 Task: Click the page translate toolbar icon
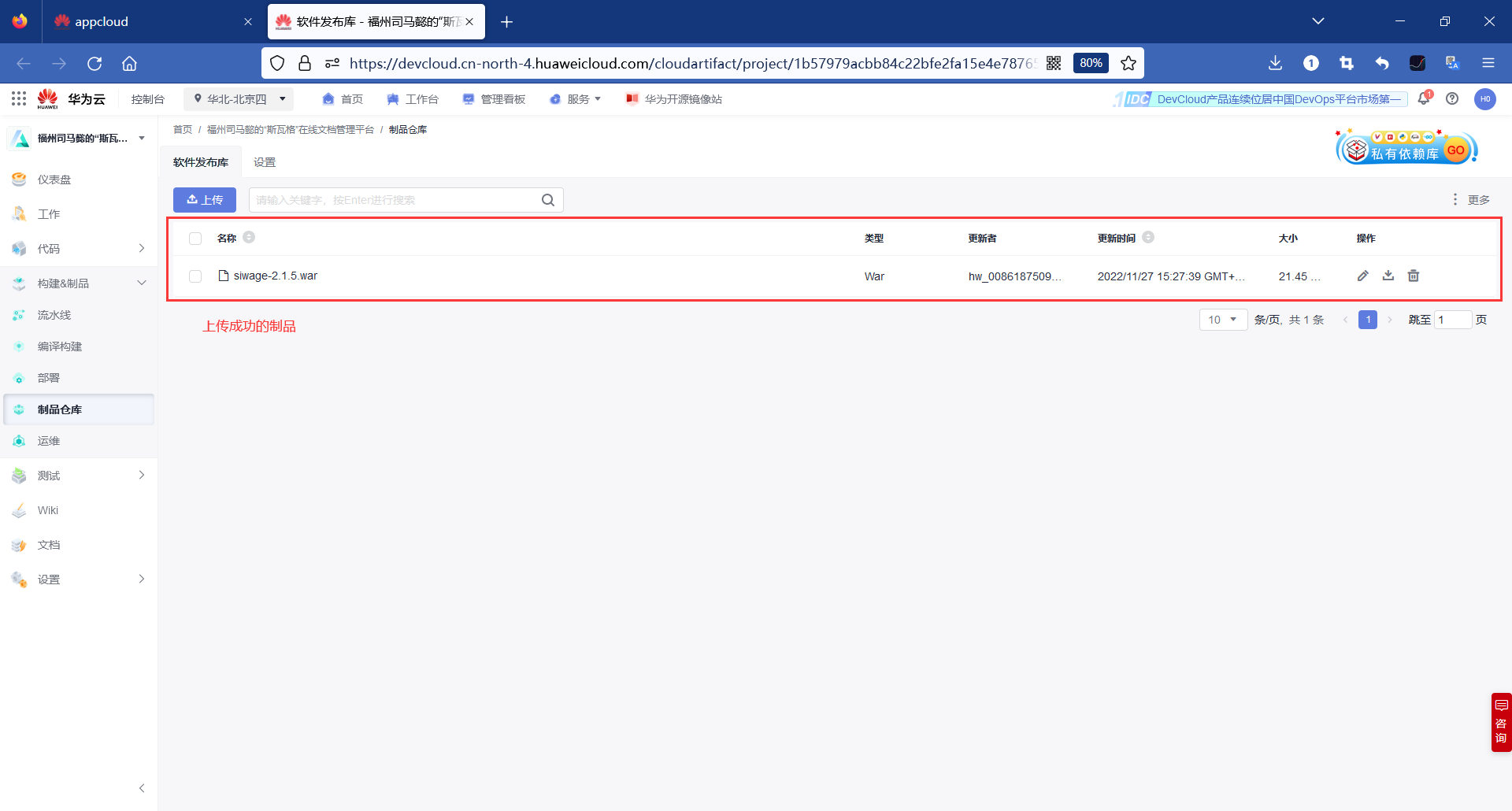coord(1453,63)
